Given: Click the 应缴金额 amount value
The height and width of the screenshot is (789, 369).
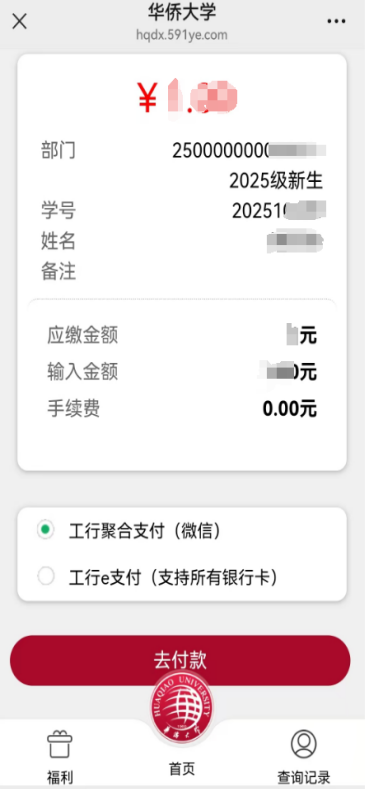Looking at the screenshot, I should click(302, 335).
